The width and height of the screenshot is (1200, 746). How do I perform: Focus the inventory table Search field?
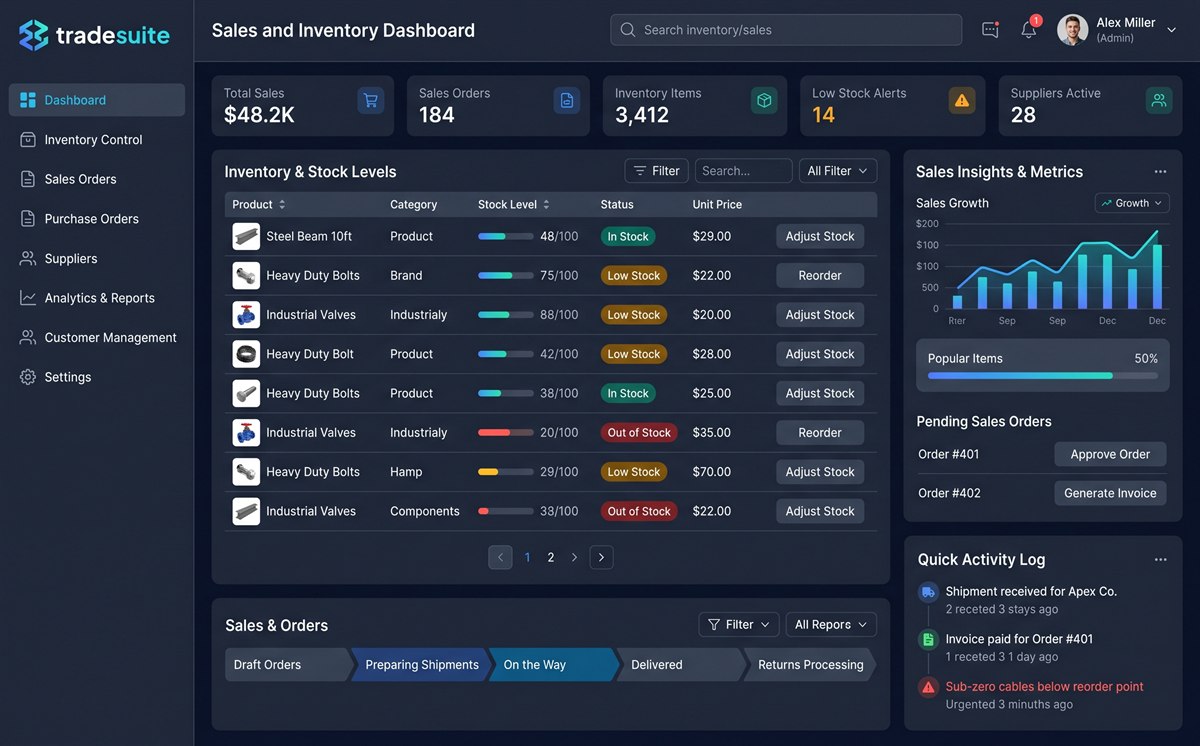(744, 171)
